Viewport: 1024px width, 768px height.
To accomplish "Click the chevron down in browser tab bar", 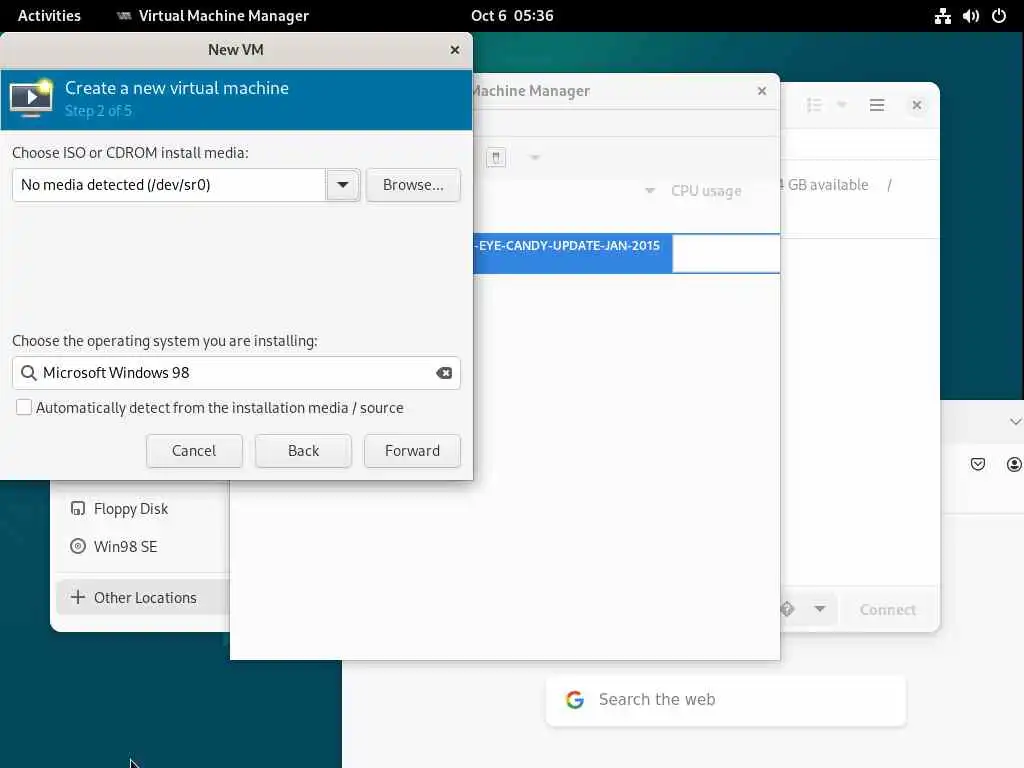I will (1016, 422).
